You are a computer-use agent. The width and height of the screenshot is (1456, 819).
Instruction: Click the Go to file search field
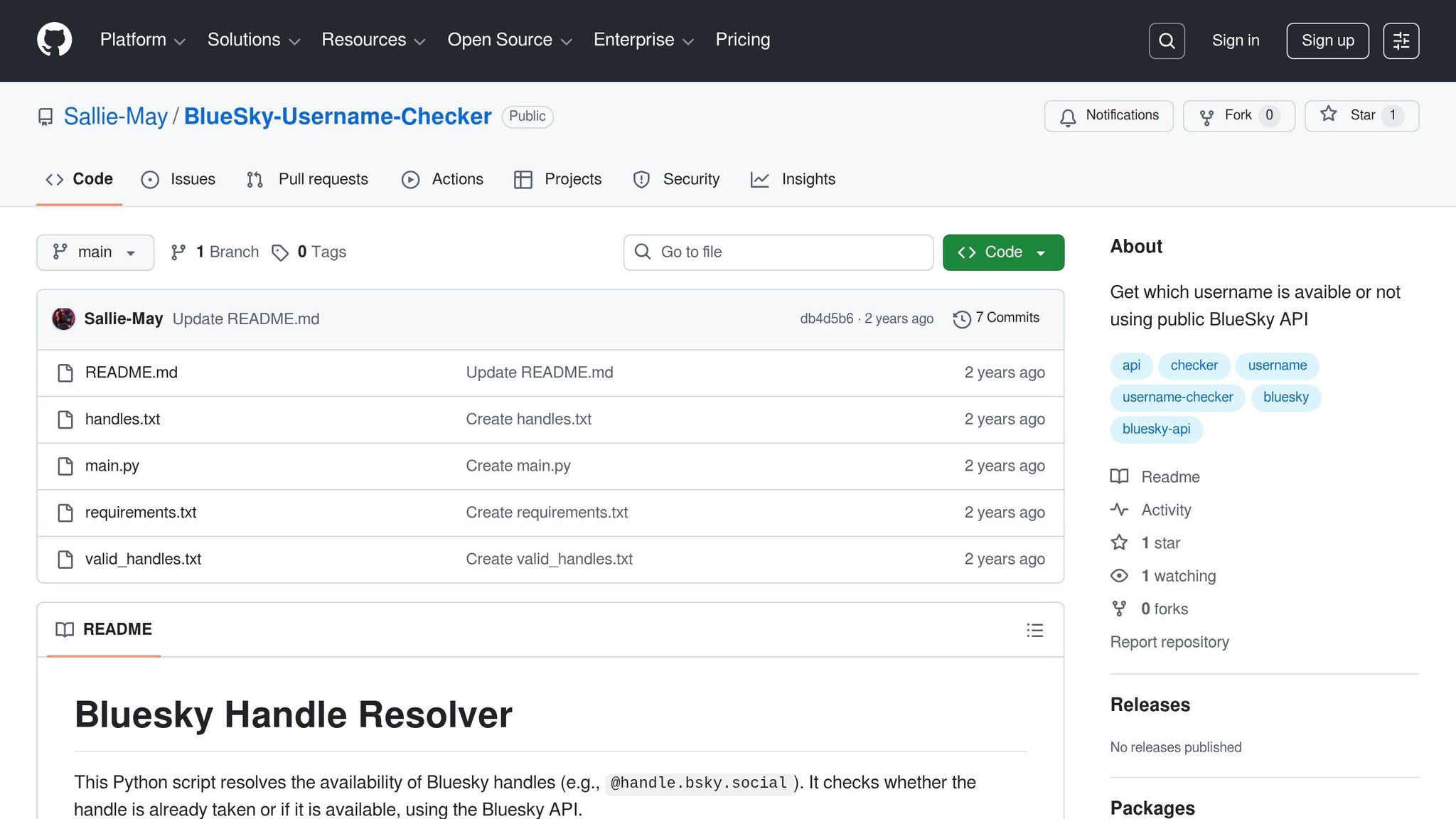click(778, 252)
